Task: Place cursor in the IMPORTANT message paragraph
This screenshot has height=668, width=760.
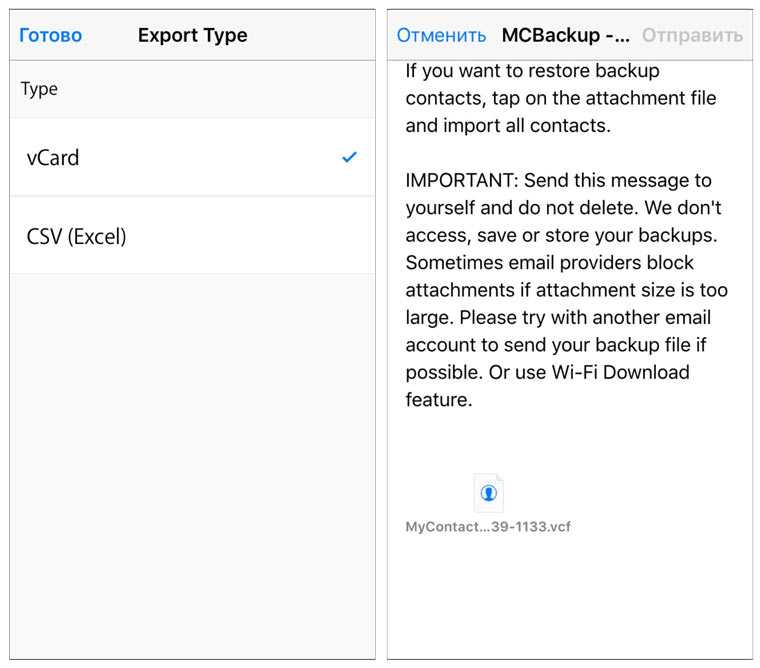Action: pyautogui.click(x=567, y=290)
